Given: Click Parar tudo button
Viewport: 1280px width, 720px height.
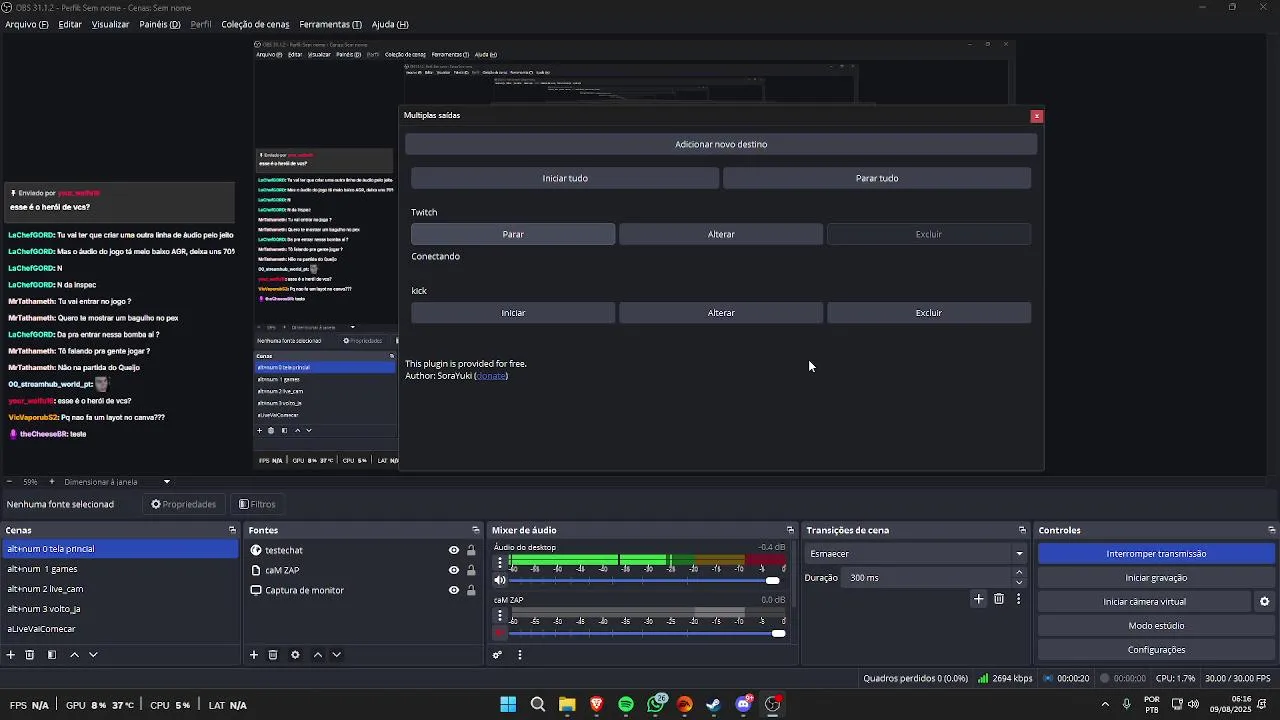Looking at the screenshot, I should click(877, 178).
